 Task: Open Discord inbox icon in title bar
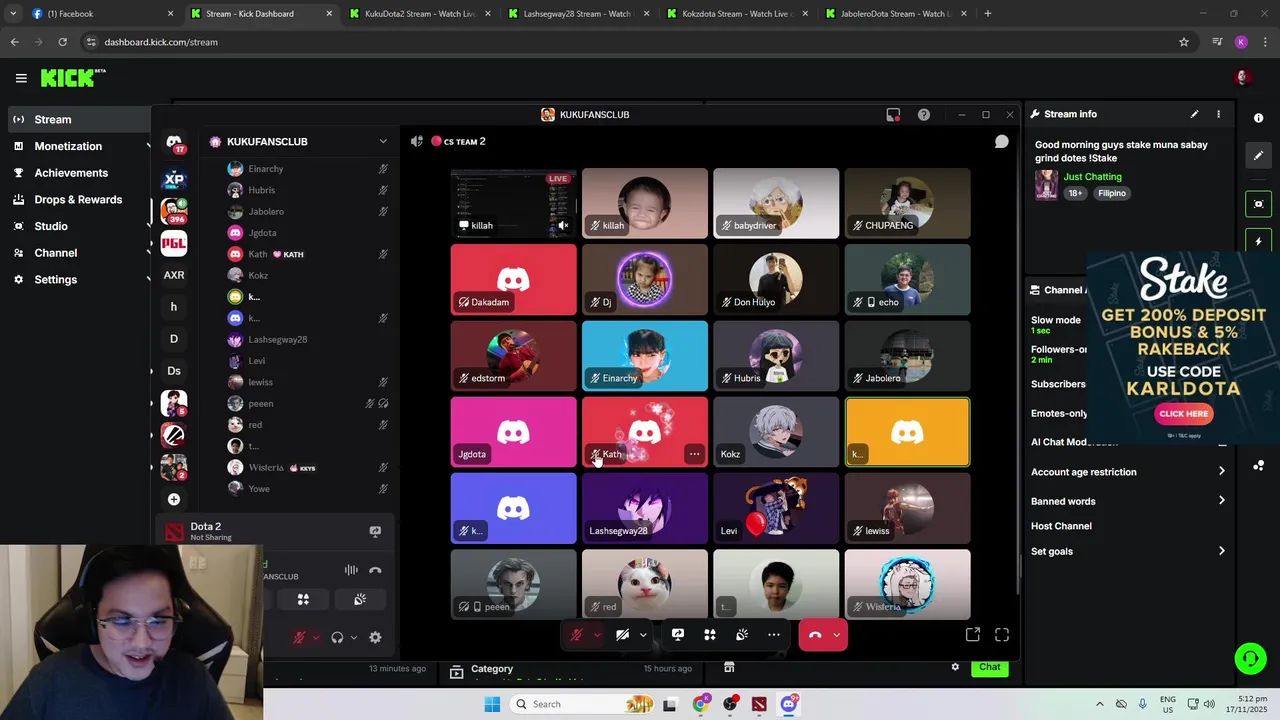pos(893,115)
